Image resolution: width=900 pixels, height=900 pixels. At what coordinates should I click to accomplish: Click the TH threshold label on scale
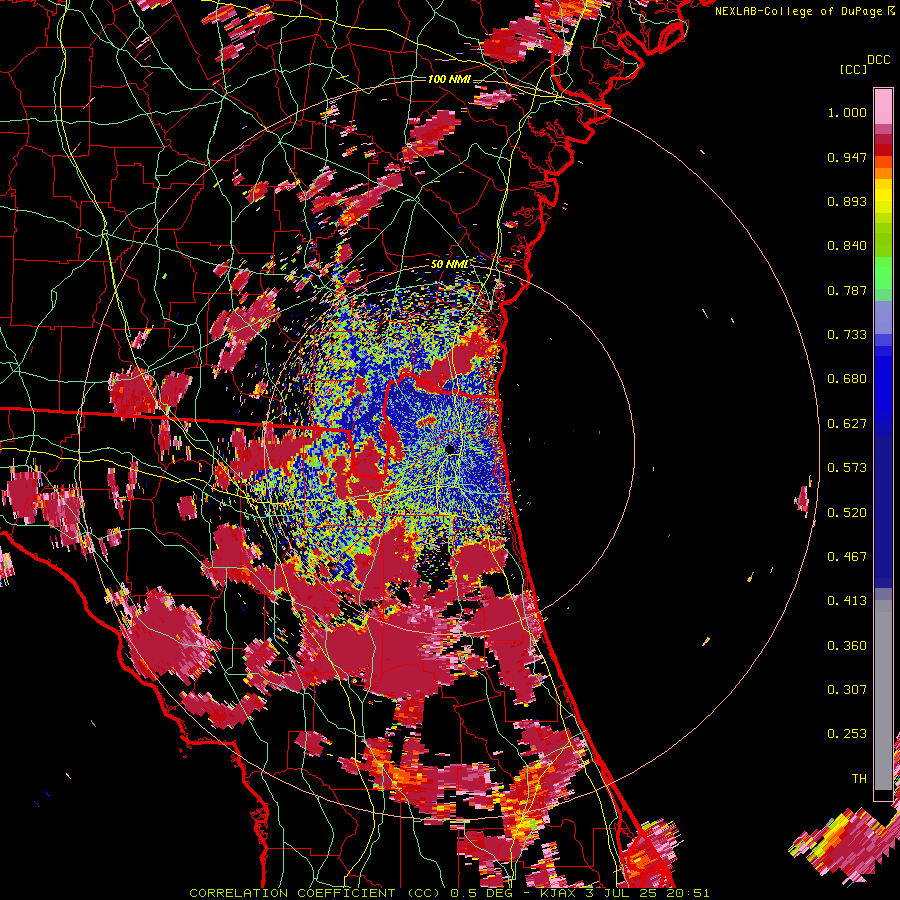(x=859, y=779)
